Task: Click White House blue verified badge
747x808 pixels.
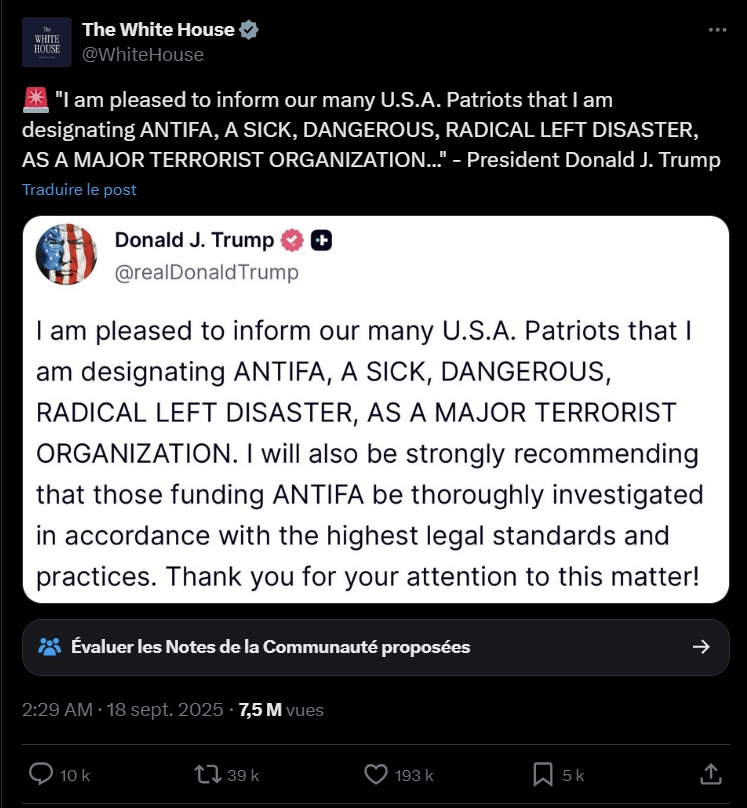Action: point(250,30)
